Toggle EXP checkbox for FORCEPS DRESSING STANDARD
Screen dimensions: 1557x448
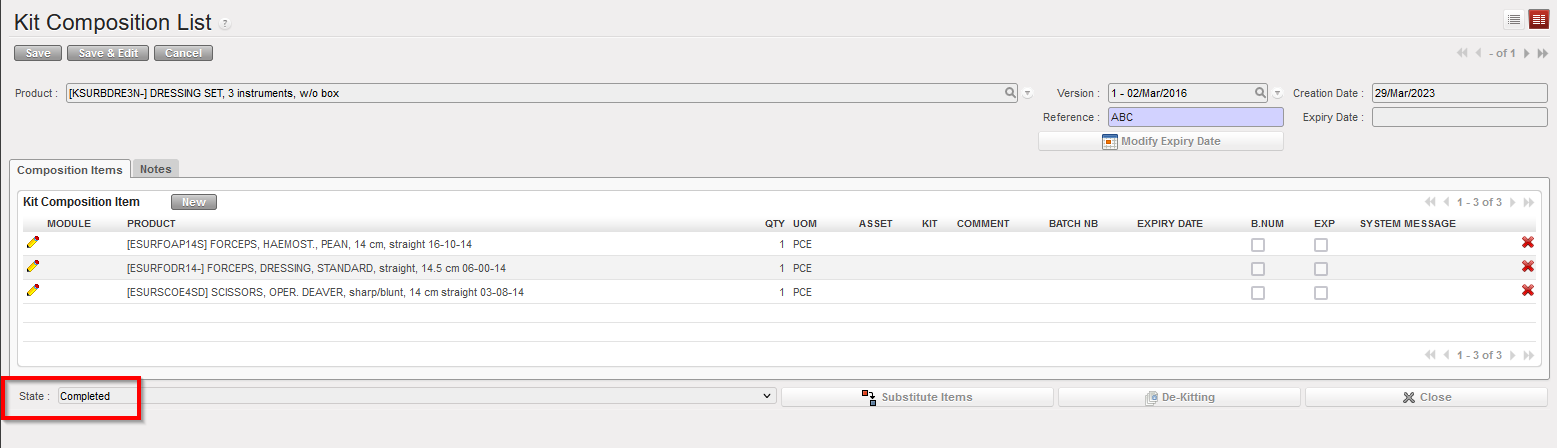coord(1321,269)
